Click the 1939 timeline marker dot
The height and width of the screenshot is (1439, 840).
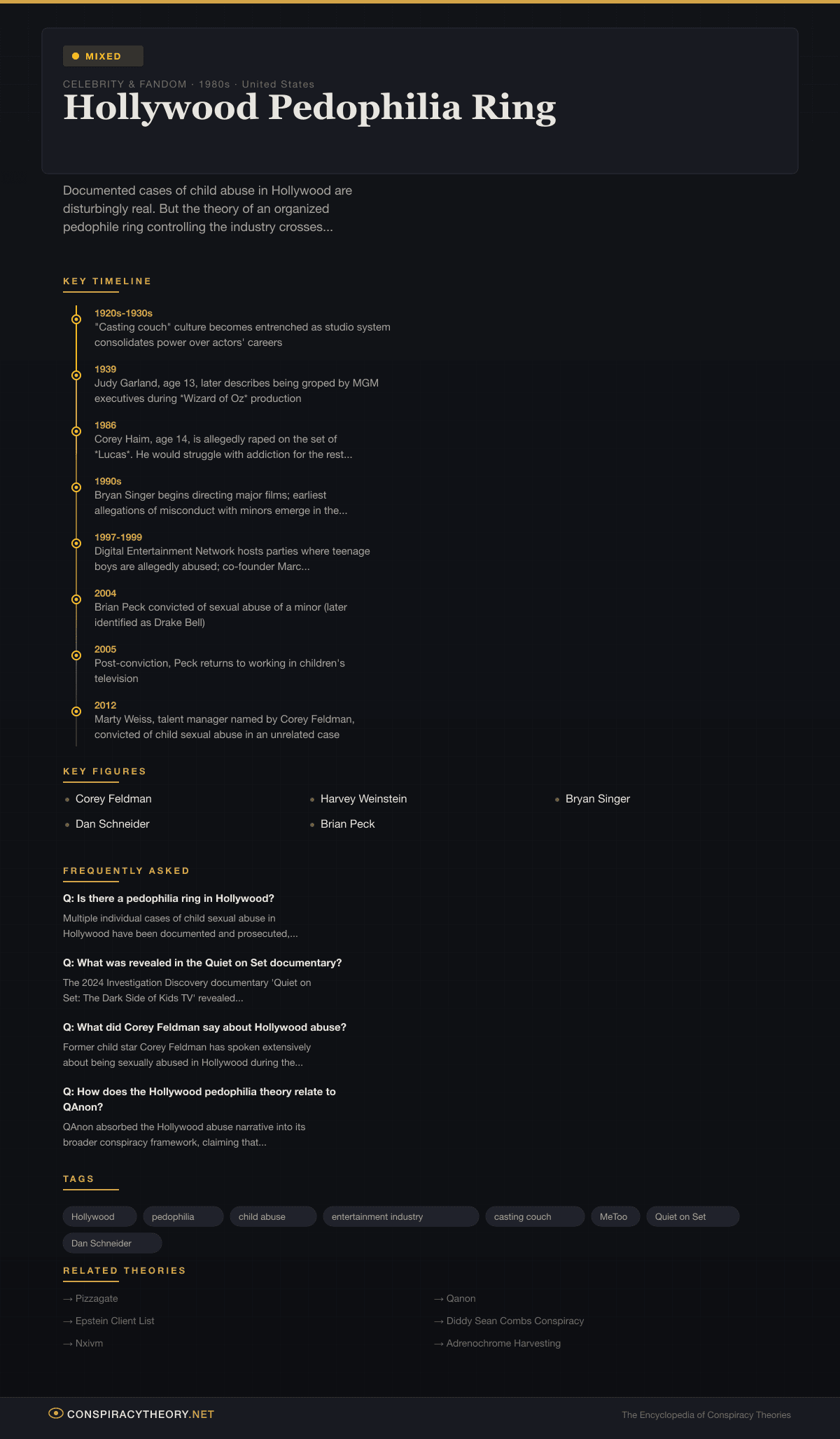pyautogui.click(x=76, y=375)
